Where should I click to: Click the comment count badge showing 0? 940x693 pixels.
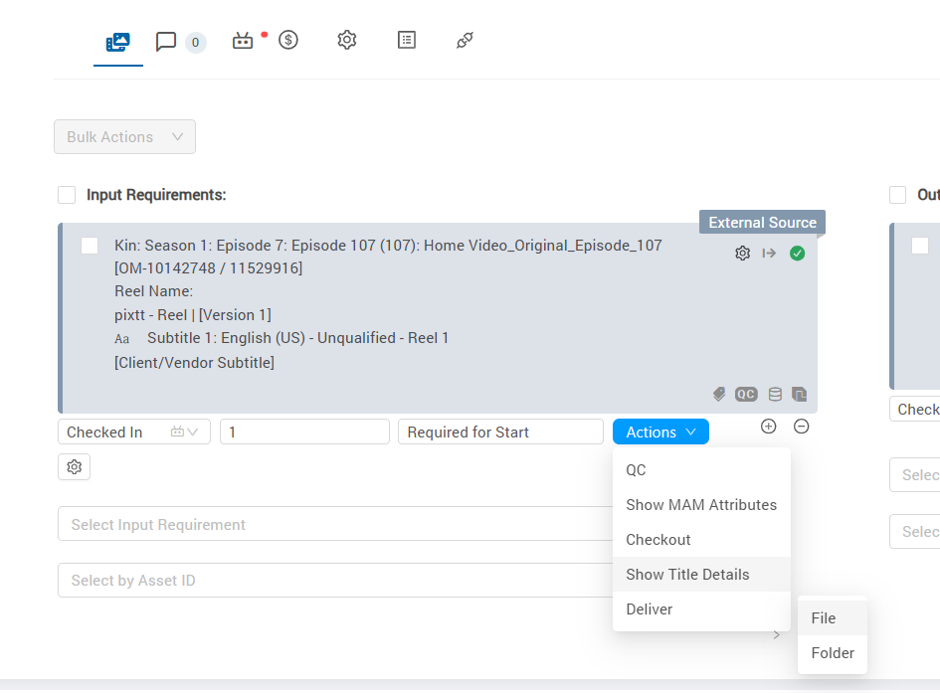[x=195, y=43]
